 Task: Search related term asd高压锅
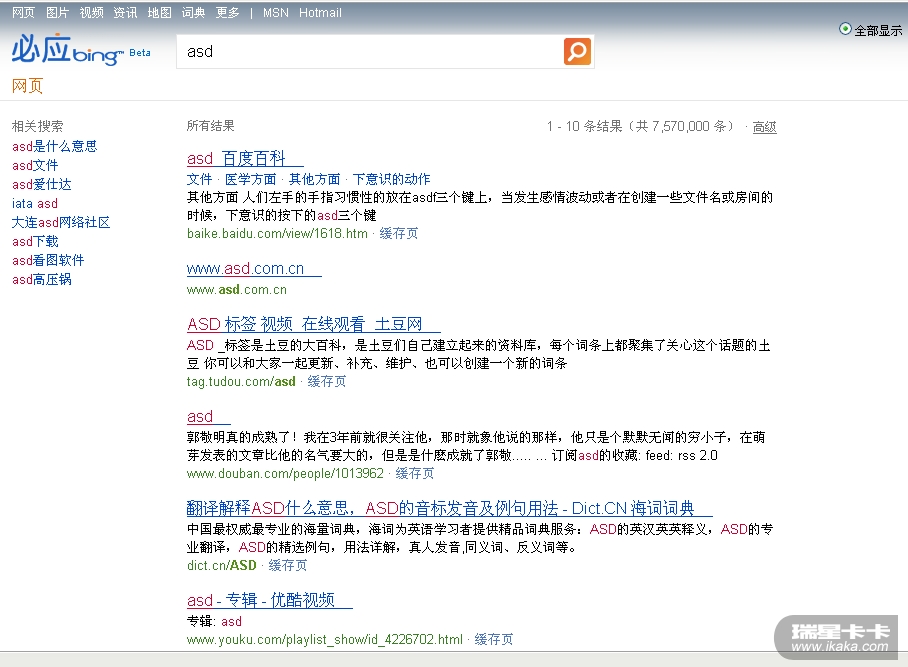[42, 280]
